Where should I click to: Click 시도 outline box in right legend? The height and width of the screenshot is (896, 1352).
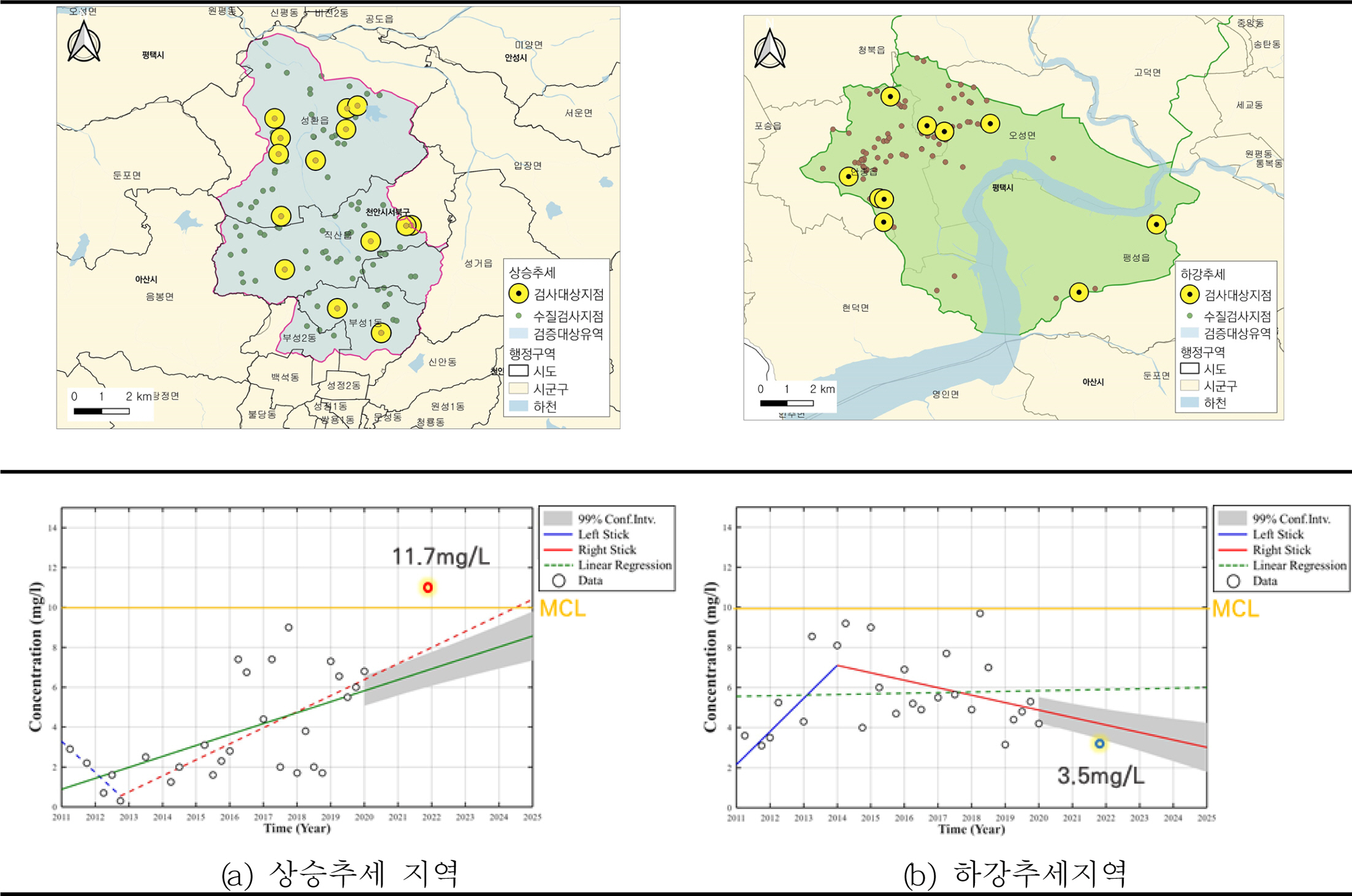[1190, 369]
